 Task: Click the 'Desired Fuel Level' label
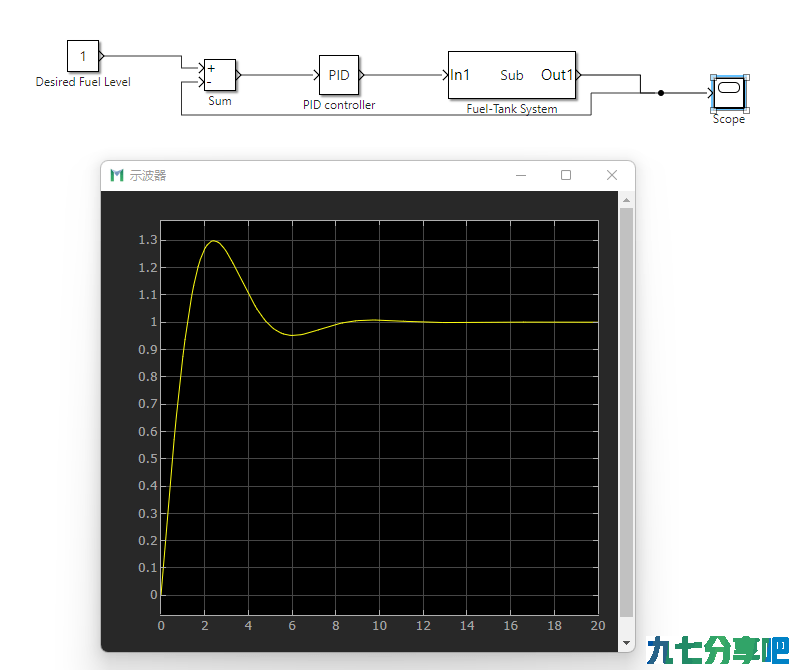pos(83,82)
